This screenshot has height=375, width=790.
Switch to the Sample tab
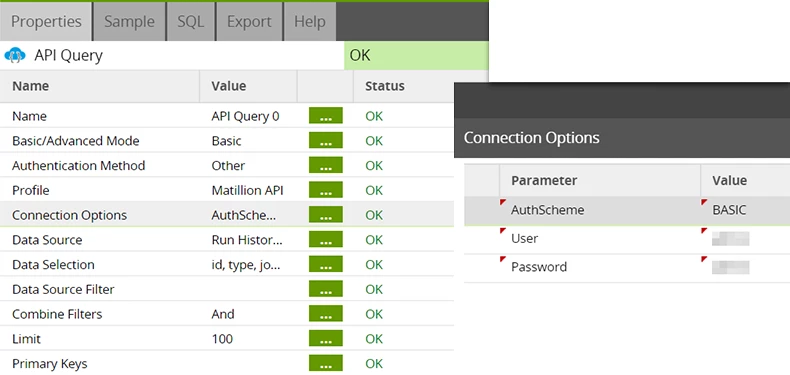(129, 22)
